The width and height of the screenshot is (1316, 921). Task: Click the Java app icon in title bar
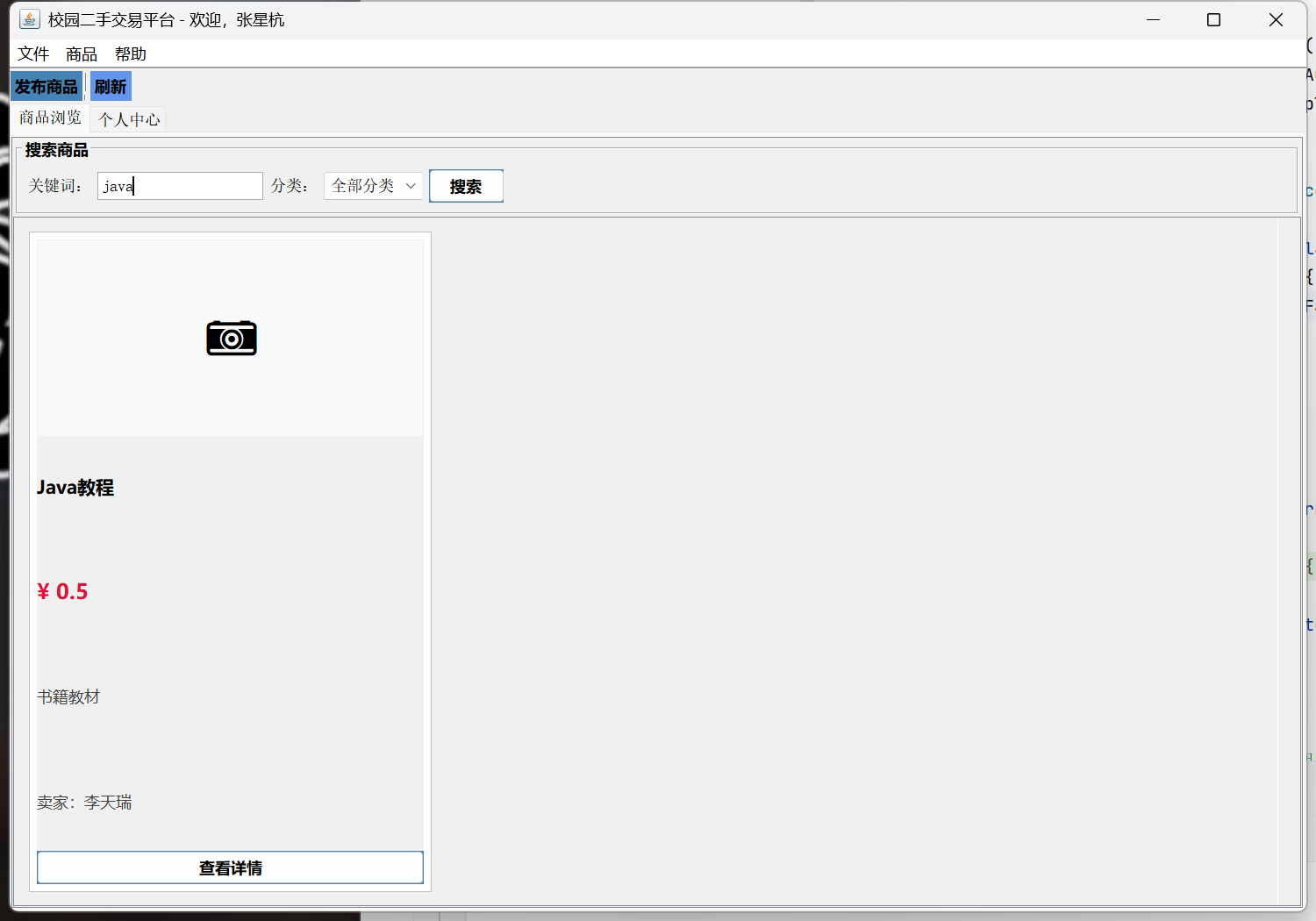click(29, 19)
